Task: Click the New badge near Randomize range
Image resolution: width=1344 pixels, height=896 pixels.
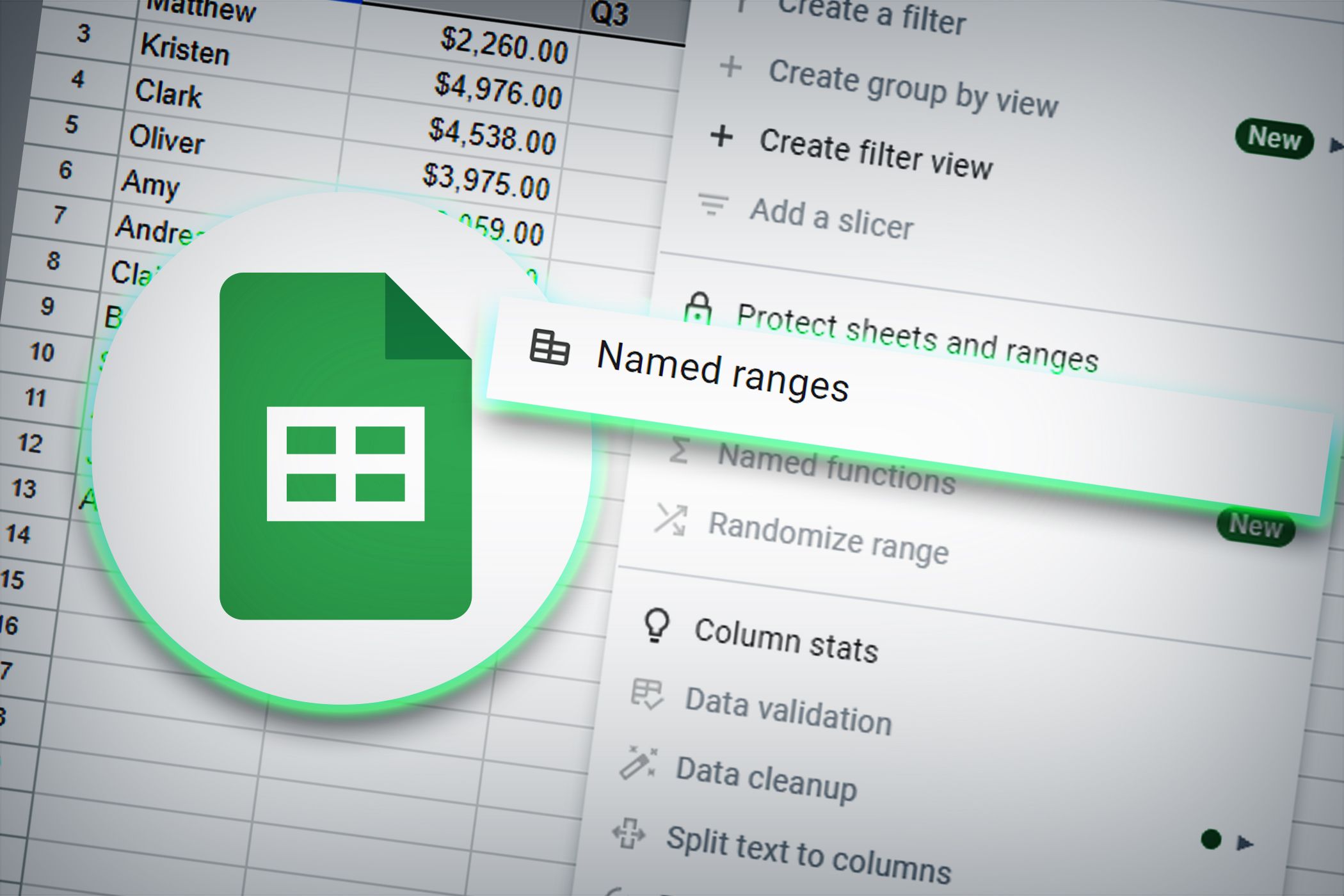Action: [1255, 527]
